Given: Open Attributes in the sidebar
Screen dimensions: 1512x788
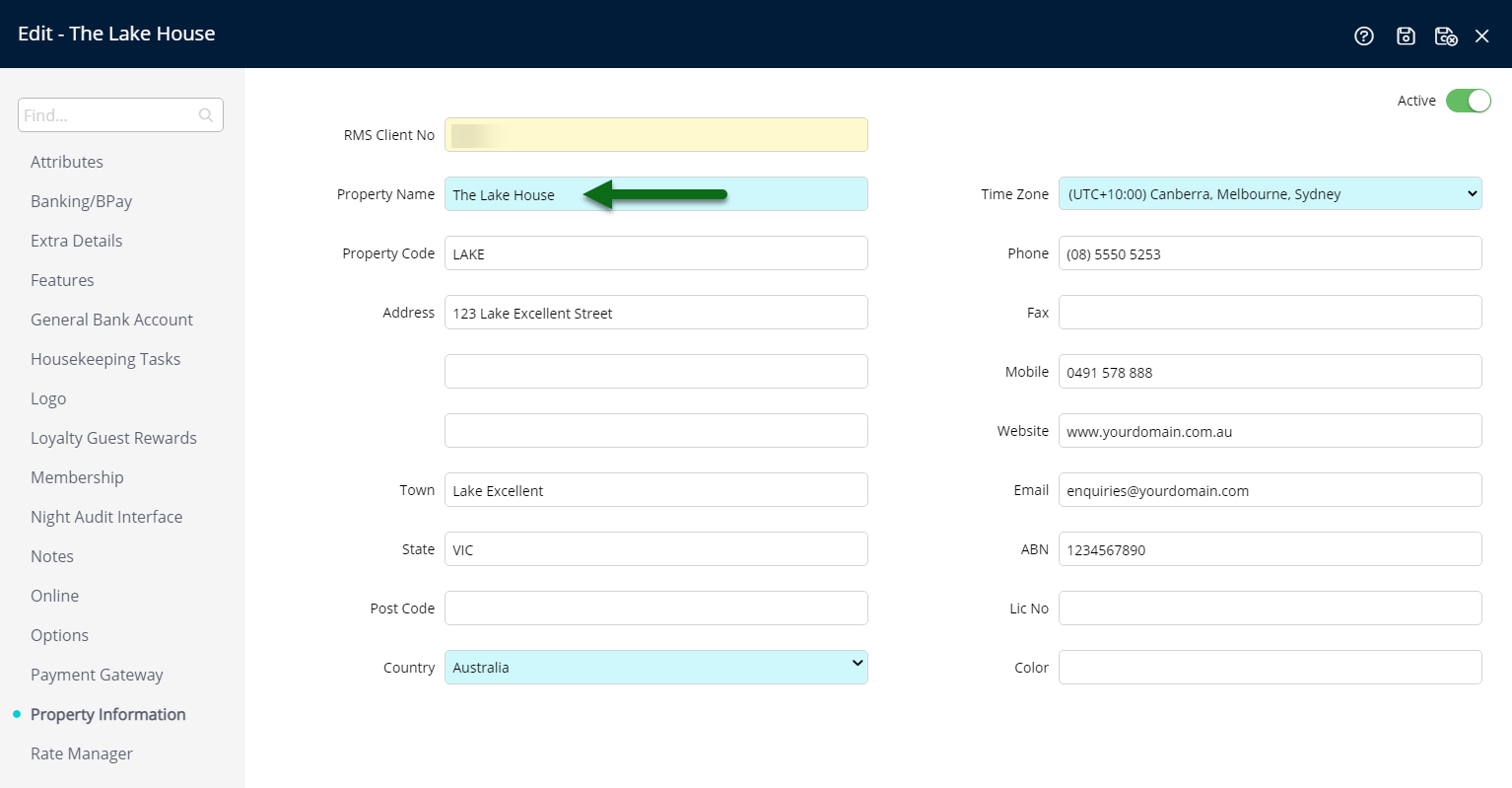Looking at the screenshot, I should [67, 162].
